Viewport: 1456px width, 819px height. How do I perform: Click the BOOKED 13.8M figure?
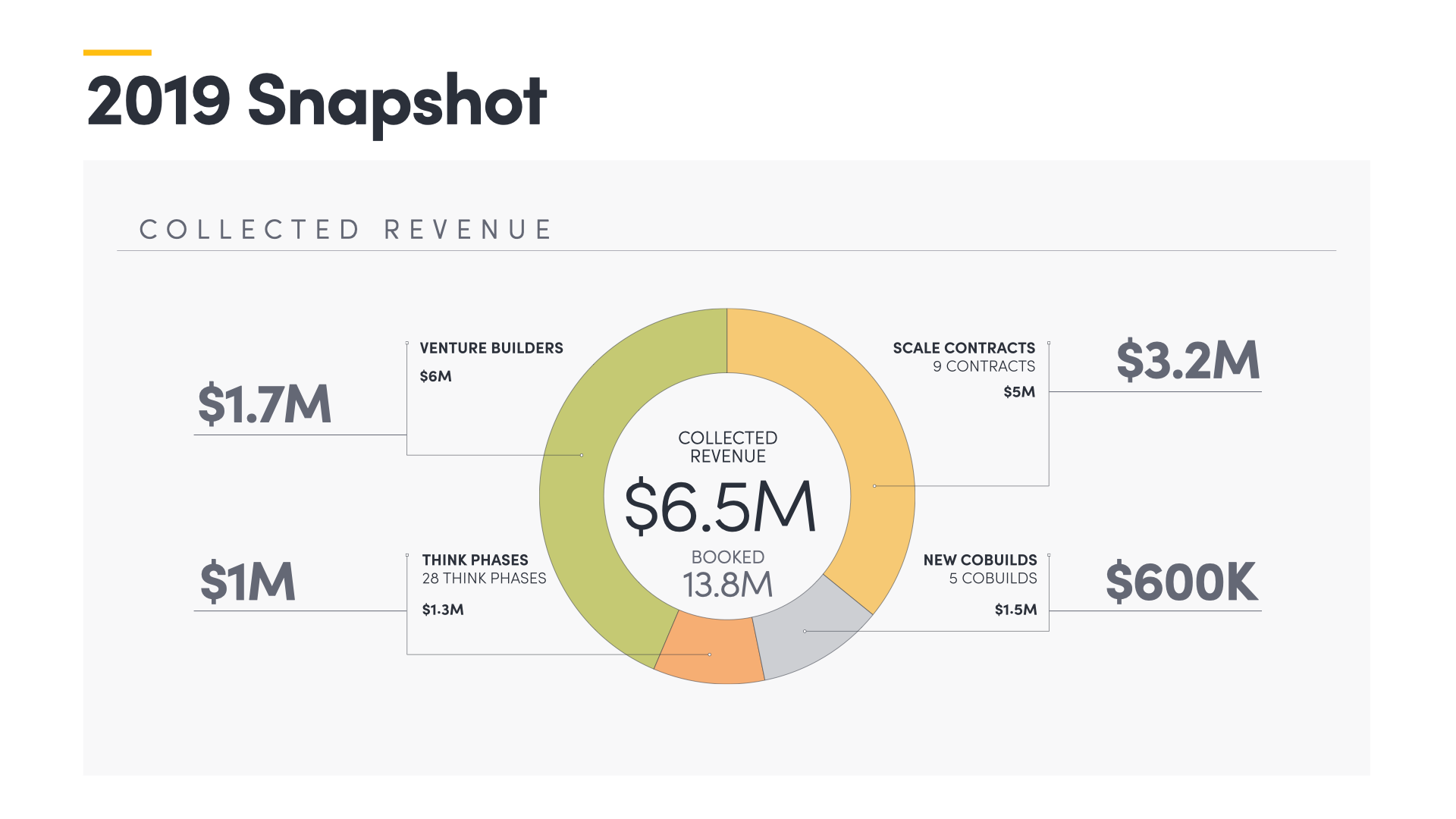click(x=727, y=585)
